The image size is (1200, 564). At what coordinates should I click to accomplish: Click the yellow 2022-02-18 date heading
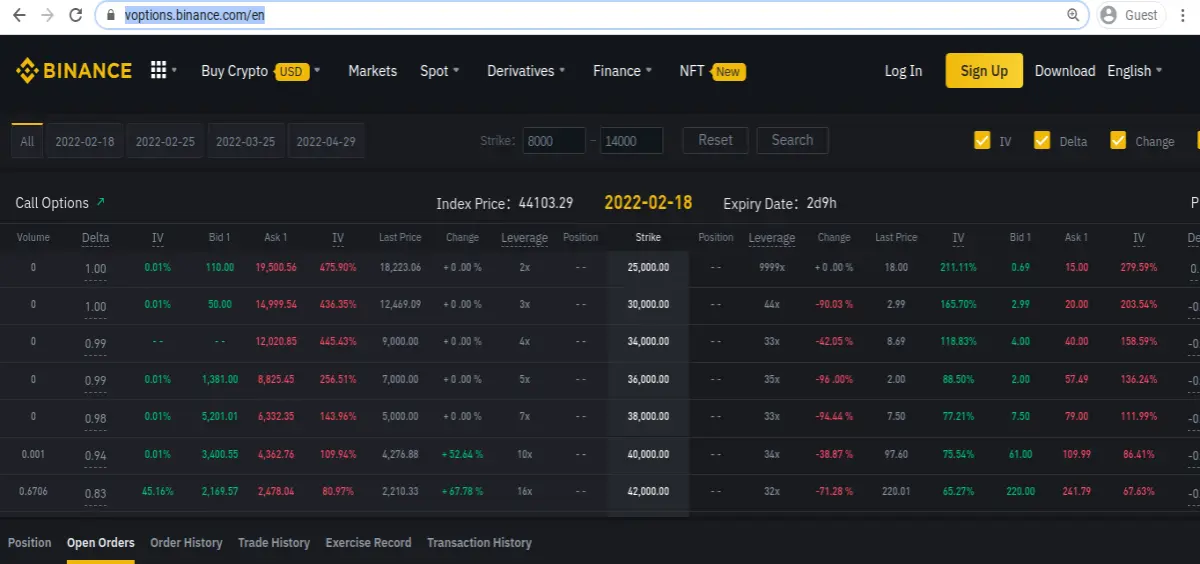(x=648, y=203)
